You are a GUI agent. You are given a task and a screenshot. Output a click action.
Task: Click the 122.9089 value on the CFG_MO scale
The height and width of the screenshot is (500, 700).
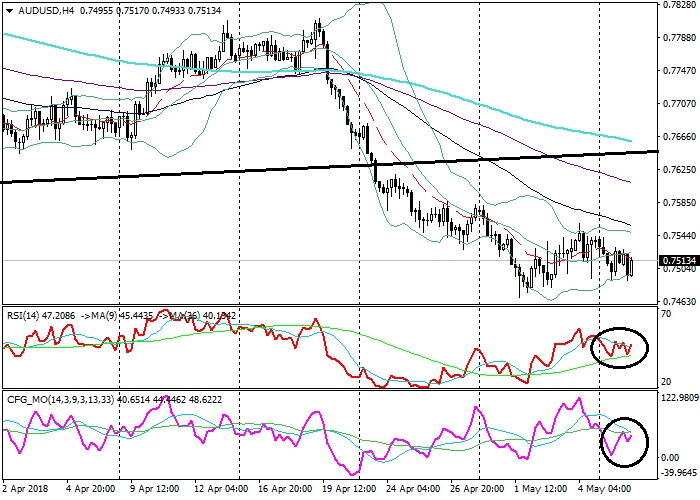tap(678, 399)
